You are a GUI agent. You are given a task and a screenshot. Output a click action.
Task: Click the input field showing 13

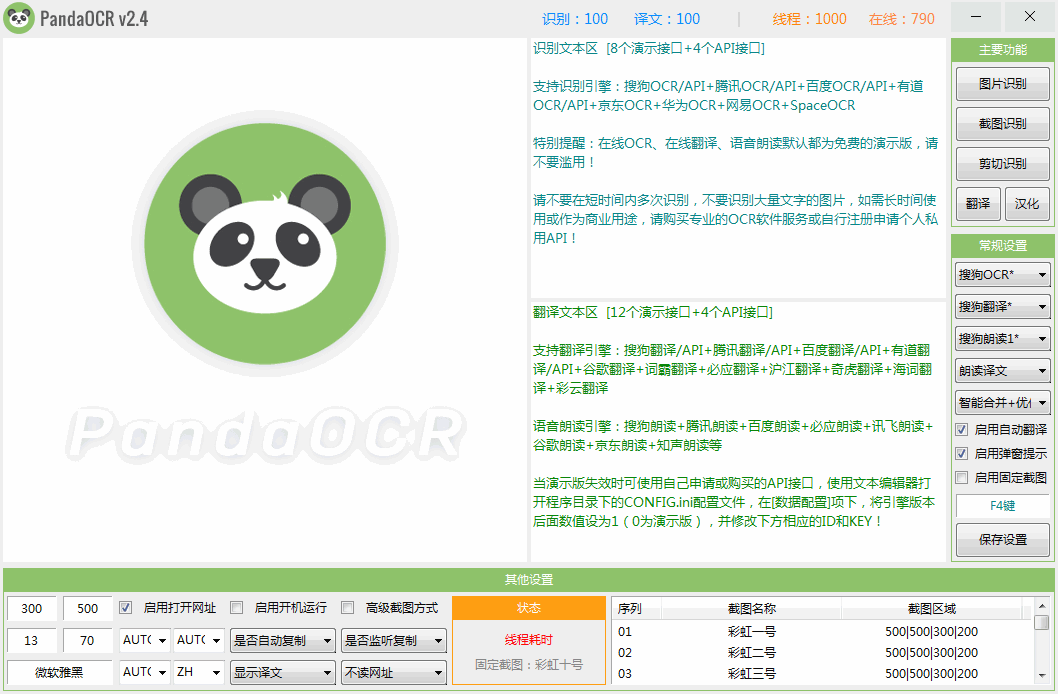[32, 640]
